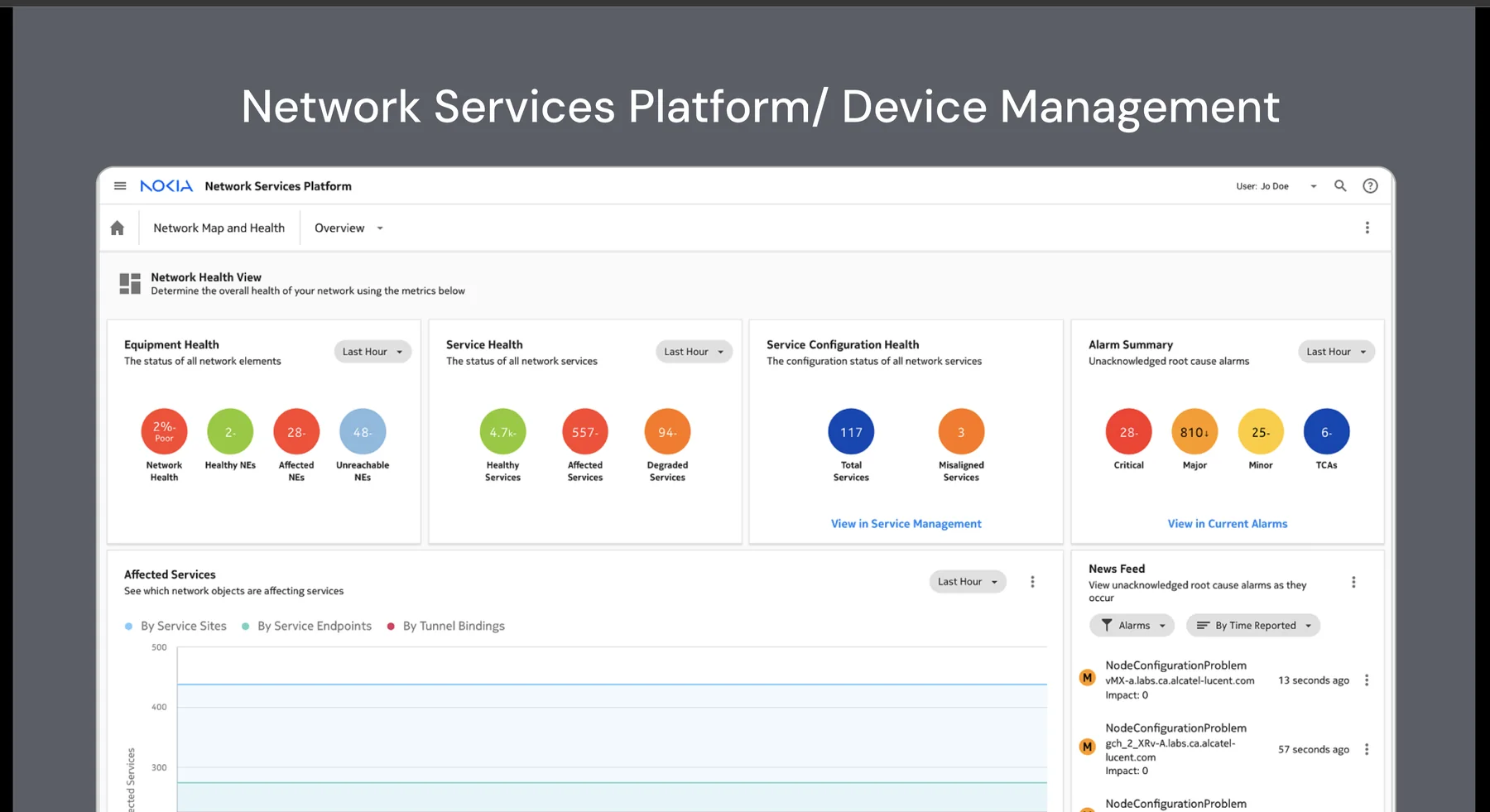Select the Healthy Services 4.7k circle
The image size is (1490, 812).
click(x=502, y=431)
